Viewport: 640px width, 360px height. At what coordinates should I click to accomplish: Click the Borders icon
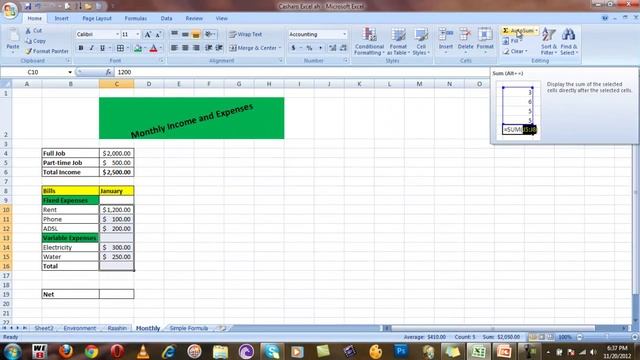[120, 48]
